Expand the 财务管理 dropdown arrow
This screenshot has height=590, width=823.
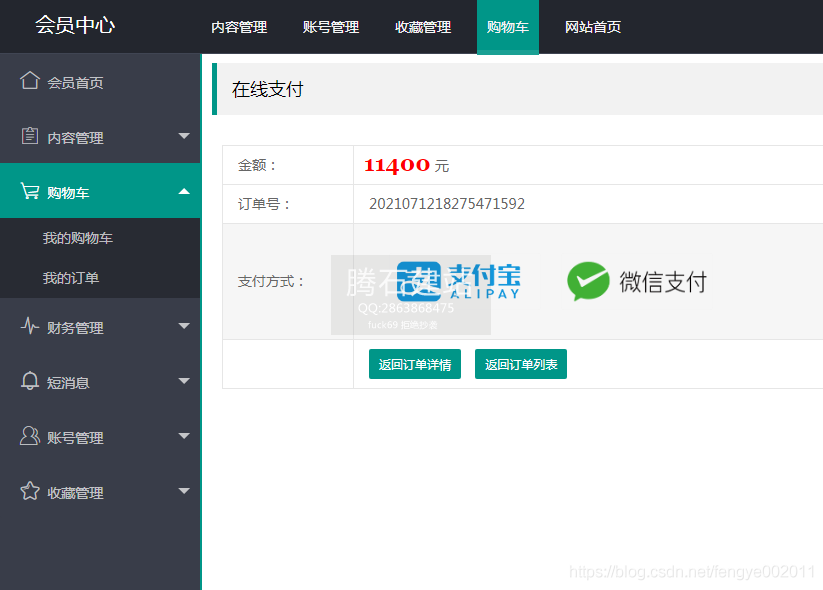[184, 326]
